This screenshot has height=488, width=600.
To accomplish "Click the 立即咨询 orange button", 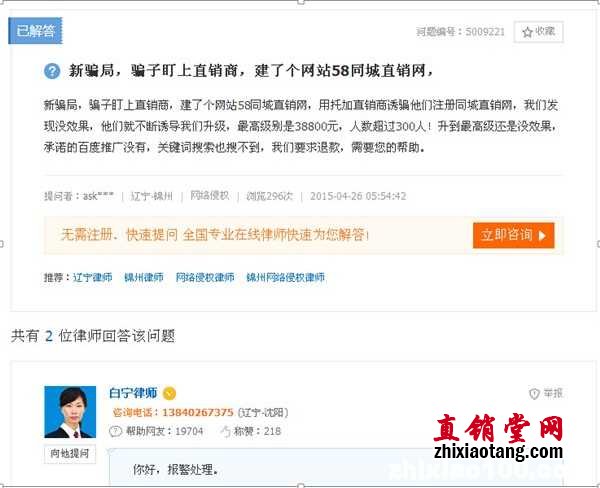I will pyautogui.click(x=514, y=235).
